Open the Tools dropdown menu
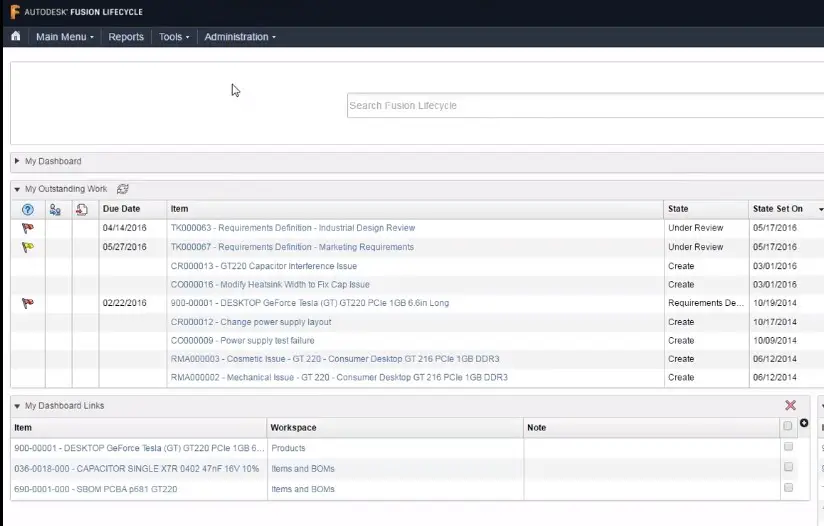Viewport: 824px width, 526px height. [174, 37]
